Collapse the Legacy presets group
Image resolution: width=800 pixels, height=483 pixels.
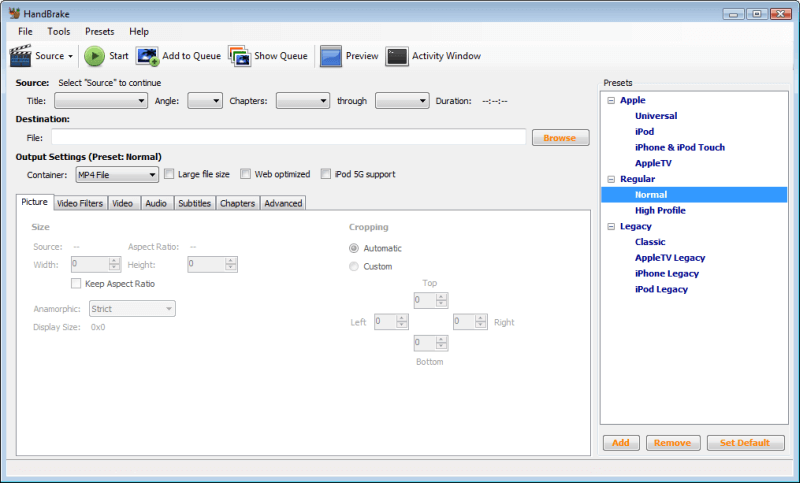pyautogui.click(x=611, y=226)
